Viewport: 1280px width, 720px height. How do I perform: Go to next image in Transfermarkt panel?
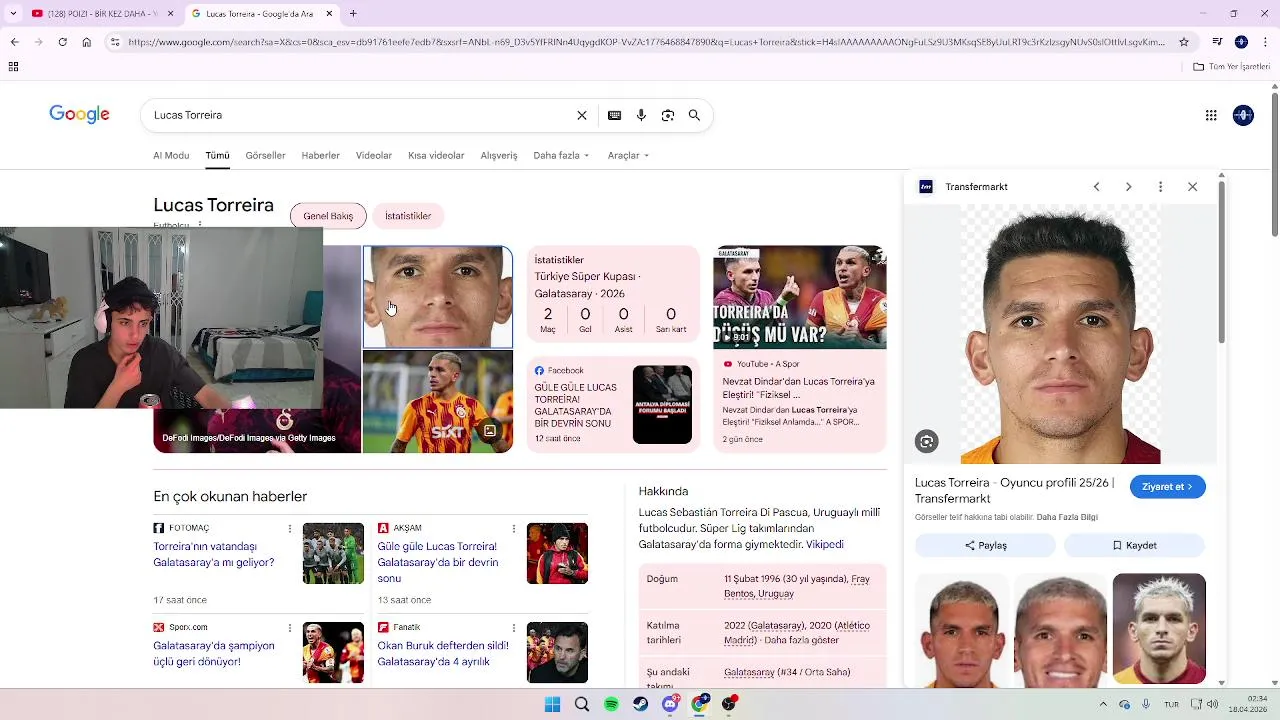click(1128, 187)
